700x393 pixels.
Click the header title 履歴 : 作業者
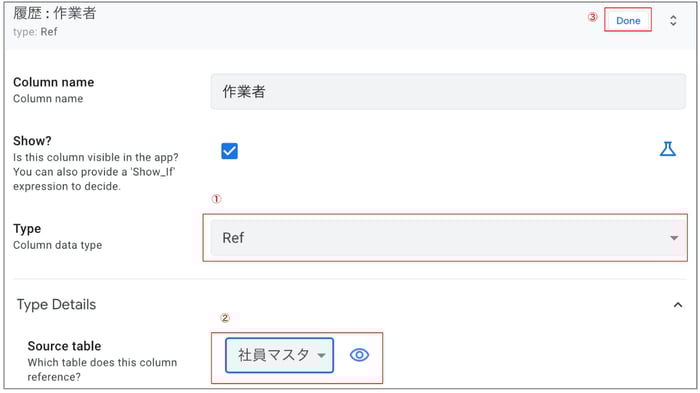pyautogui.click(x=54, y=13)
